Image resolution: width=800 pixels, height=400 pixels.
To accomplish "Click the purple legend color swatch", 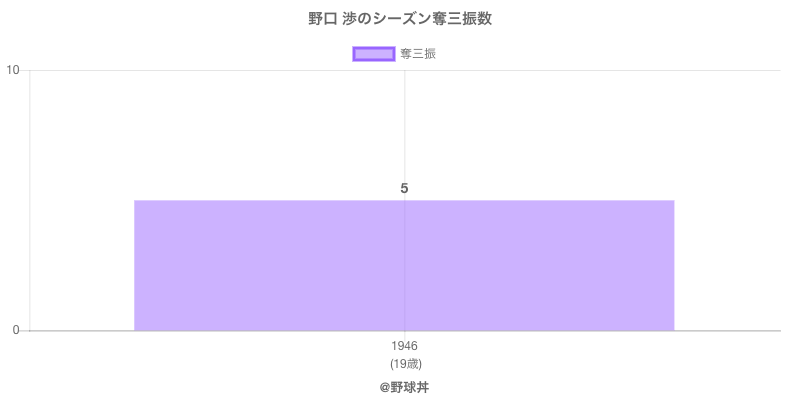I will coord(374,54).
